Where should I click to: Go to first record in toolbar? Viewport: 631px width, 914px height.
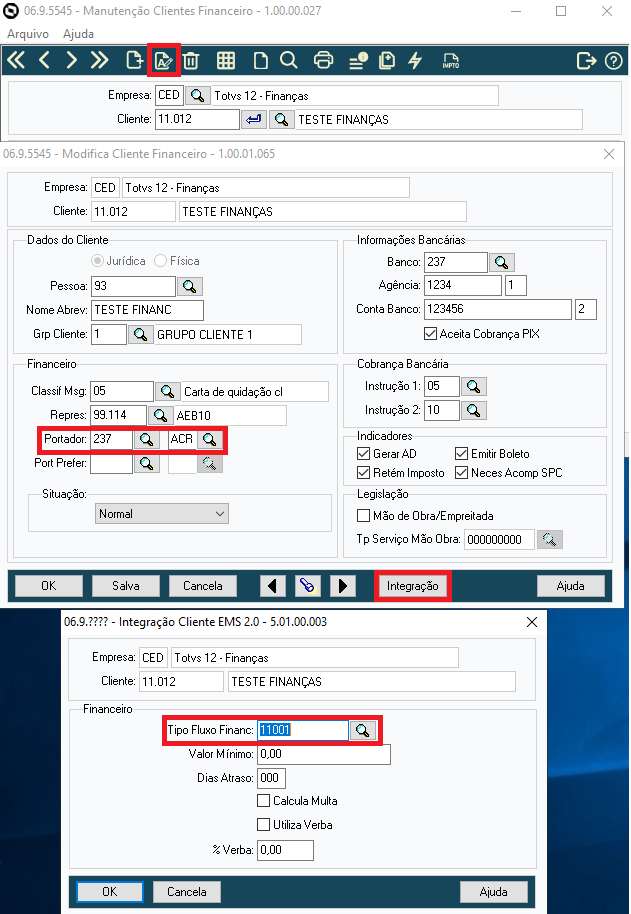[16, 60]
